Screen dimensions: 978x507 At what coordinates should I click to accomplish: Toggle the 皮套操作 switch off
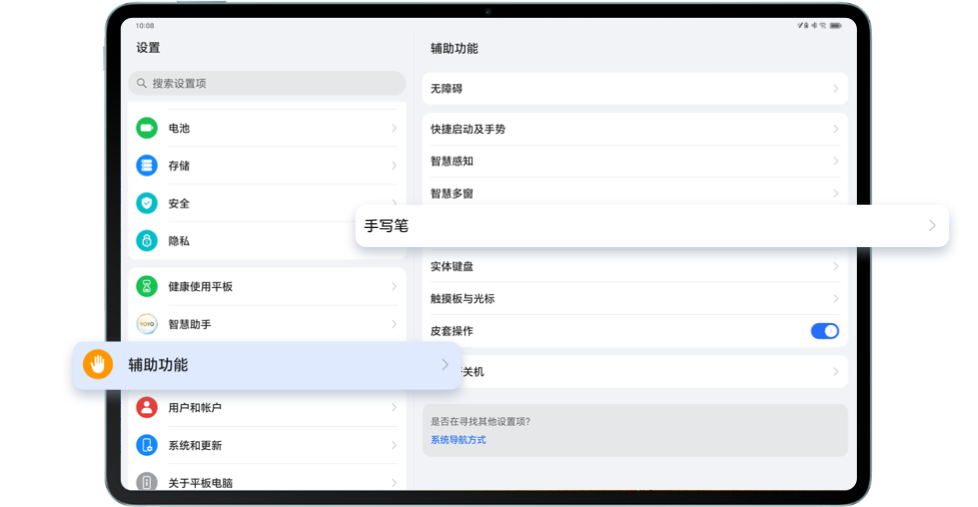824,331
